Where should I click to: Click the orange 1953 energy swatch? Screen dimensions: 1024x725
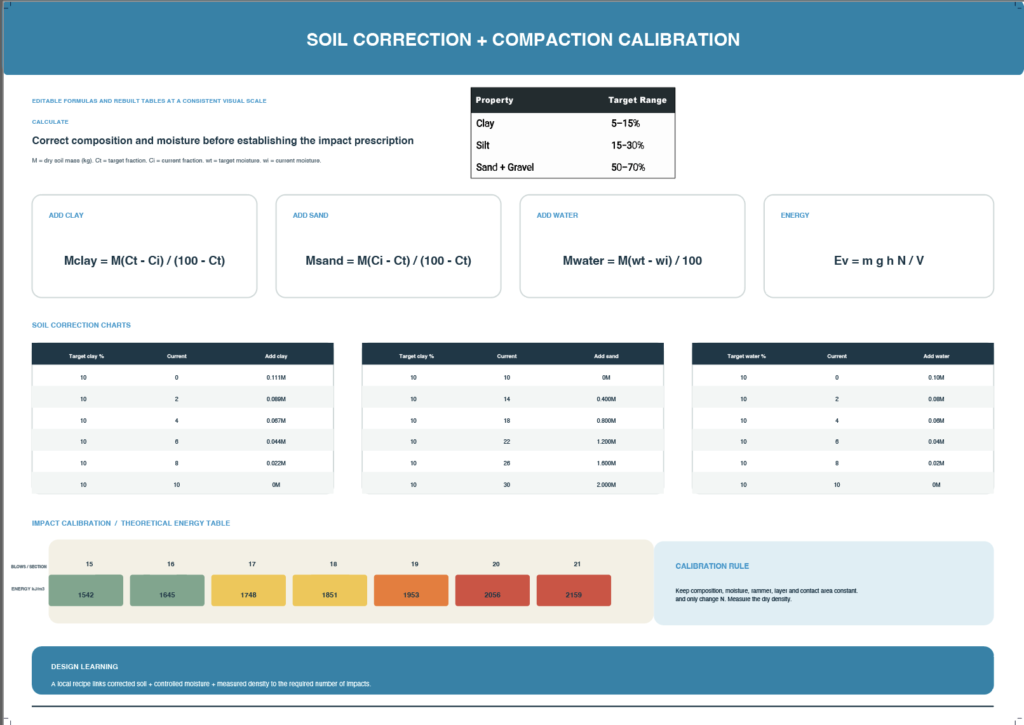point(411,590)
